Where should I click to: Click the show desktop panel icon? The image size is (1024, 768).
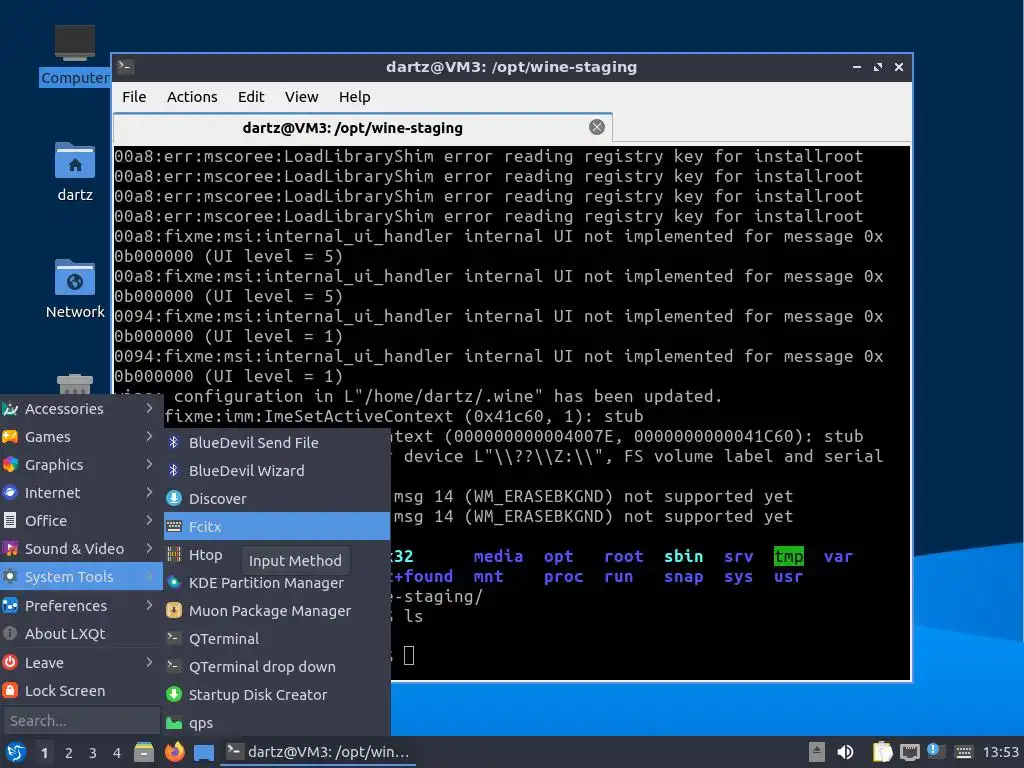click(x=204, y=752)
